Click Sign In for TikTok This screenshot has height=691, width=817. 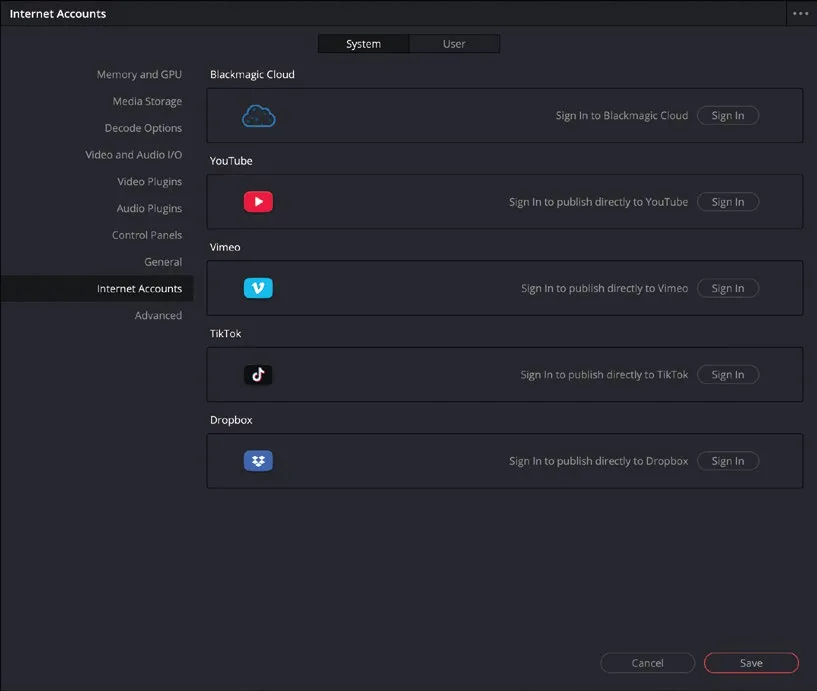pos(727,375)
